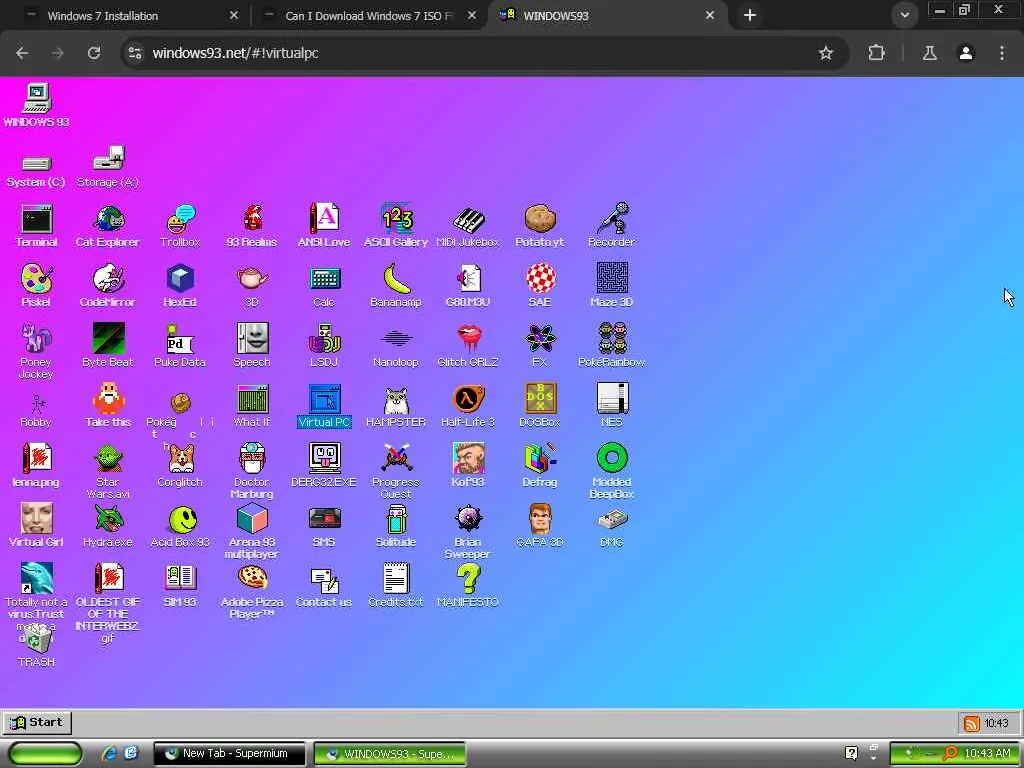Open the System (C:) drive icon

(x=37, y=171)
